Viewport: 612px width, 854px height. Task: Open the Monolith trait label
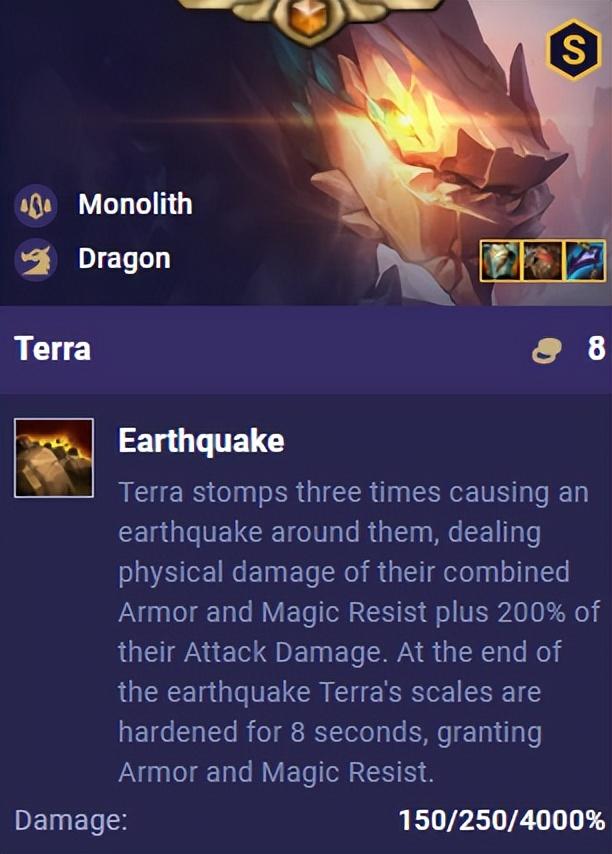click(136, 204)
